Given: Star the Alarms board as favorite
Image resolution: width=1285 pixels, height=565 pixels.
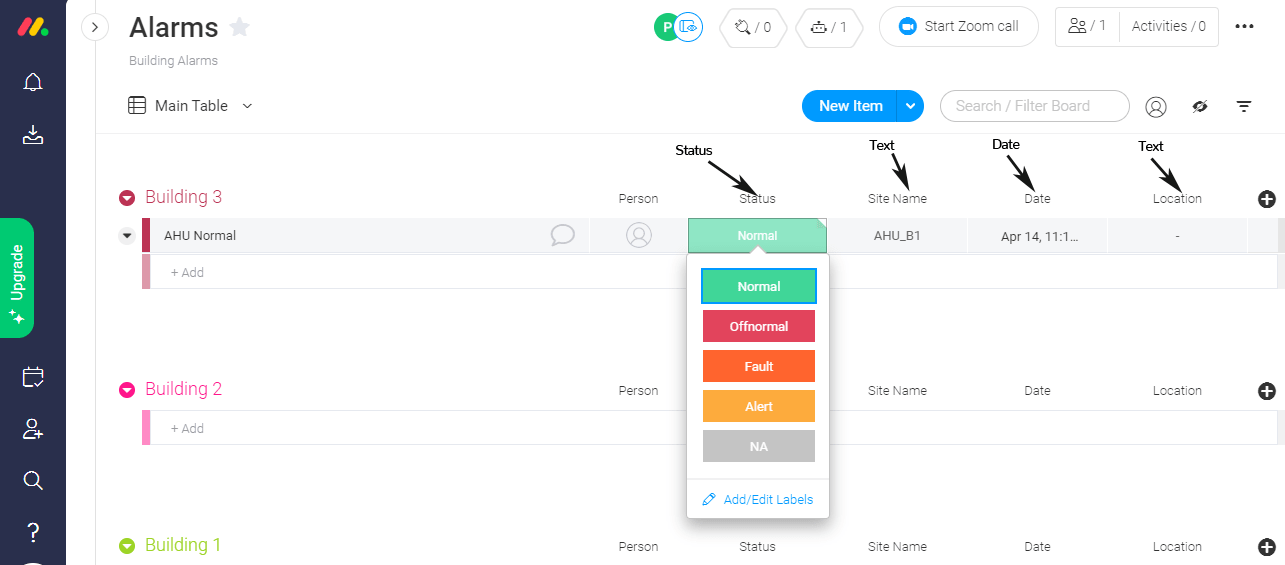Looking at the screenshot, I should (240, 27).
